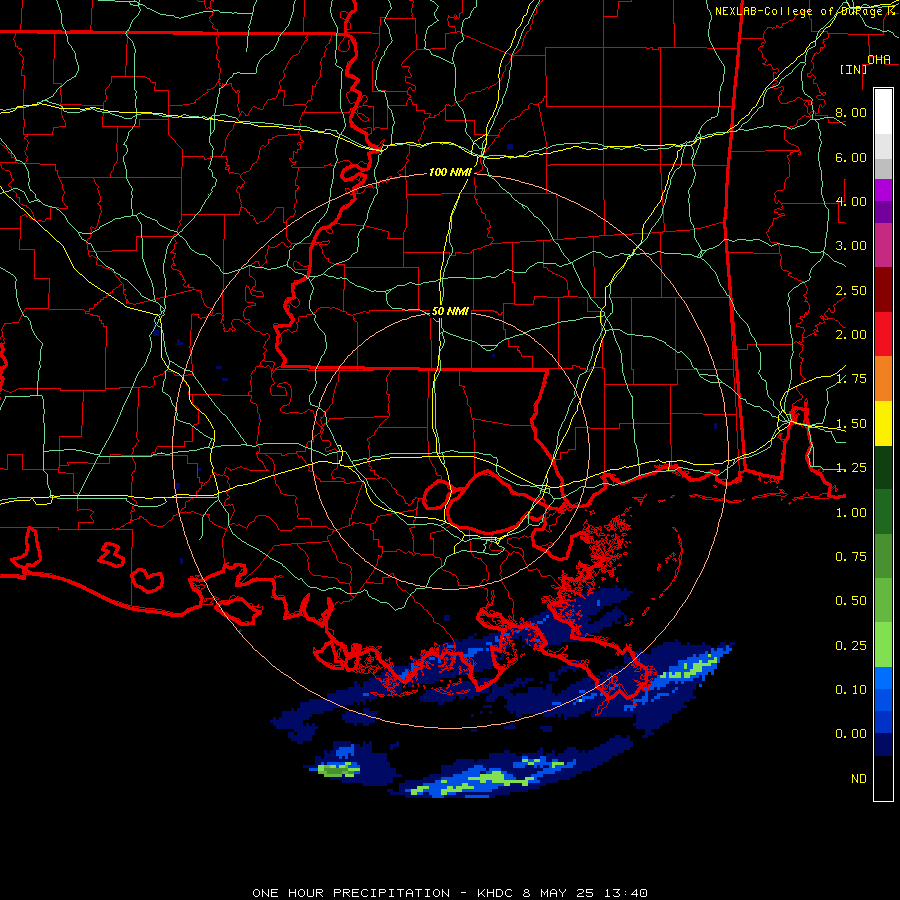Select the dark red legend swatch
The width and height of the screenshot is (900, 900).
coord(883,290)
